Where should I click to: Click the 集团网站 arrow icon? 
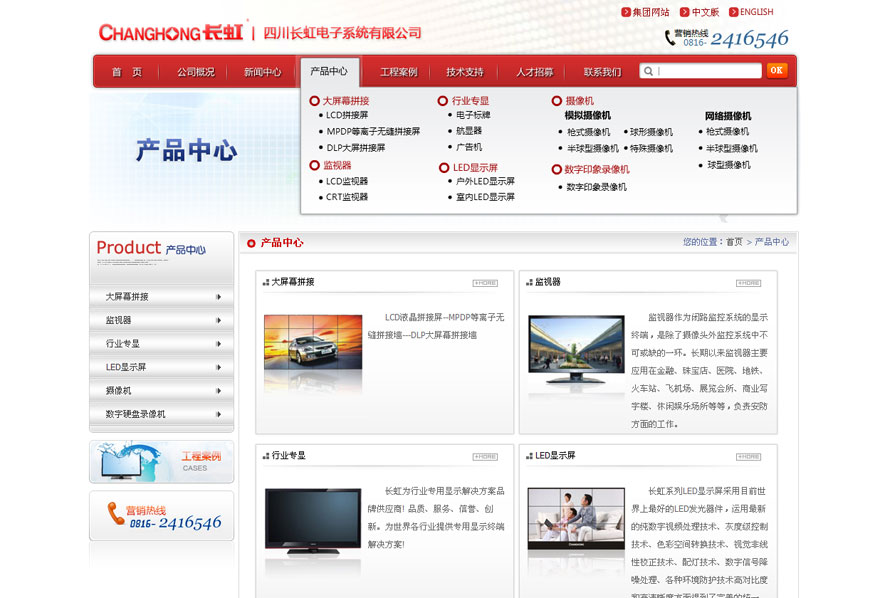click(x=626, y=12)
